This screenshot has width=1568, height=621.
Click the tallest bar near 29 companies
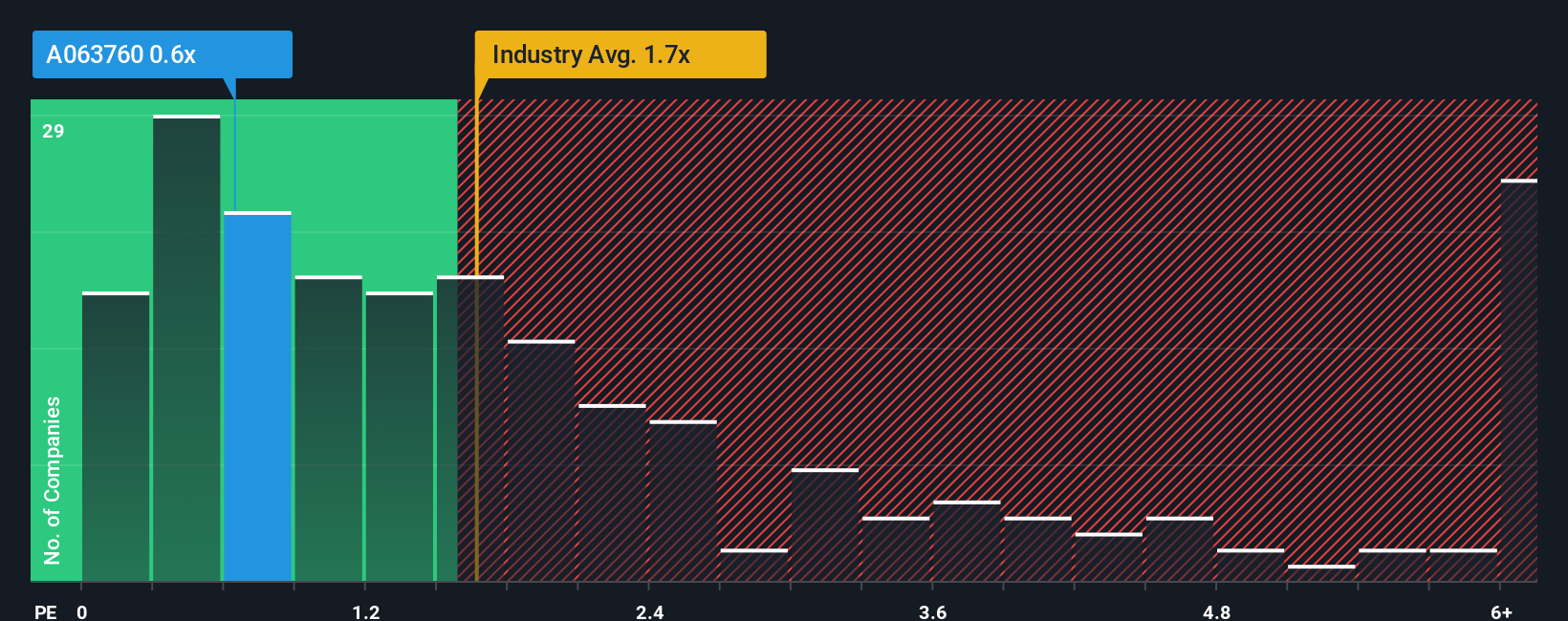[186, 348]
